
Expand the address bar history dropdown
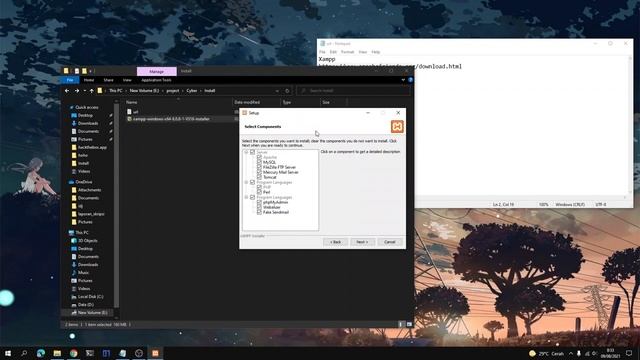277,91
